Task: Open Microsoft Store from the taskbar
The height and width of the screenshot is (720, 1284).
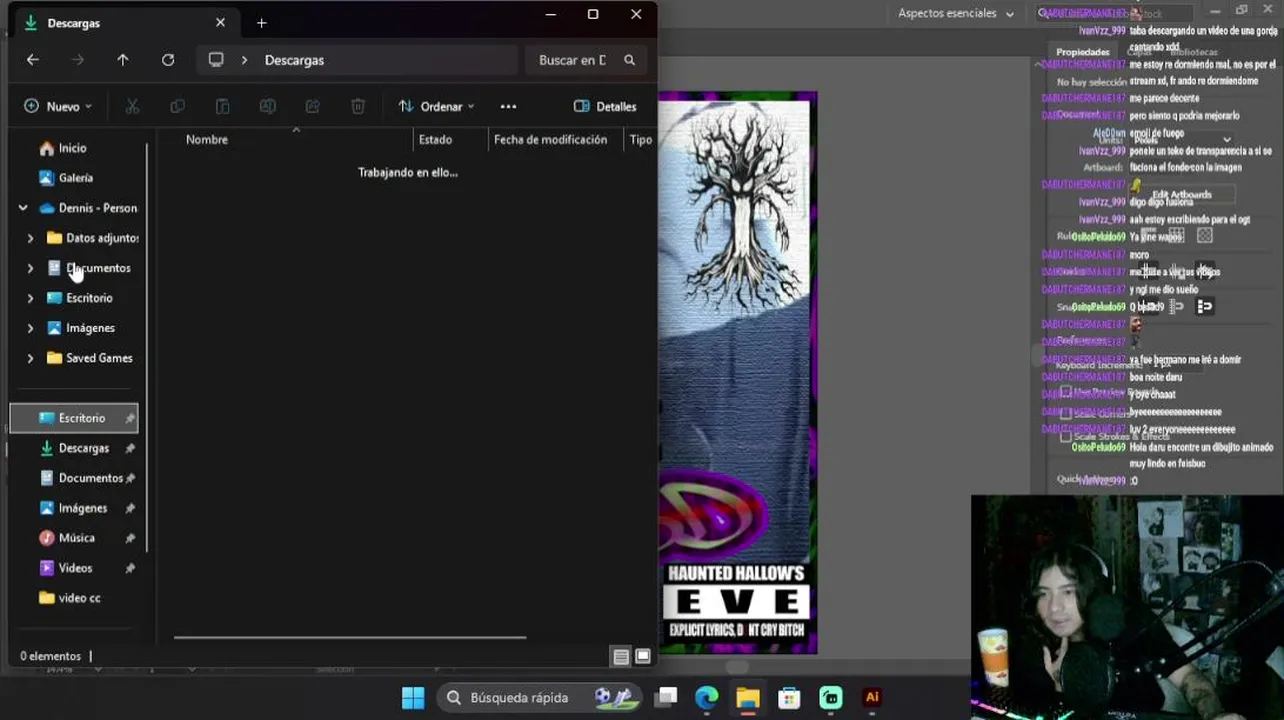Action: click(789, 698)
